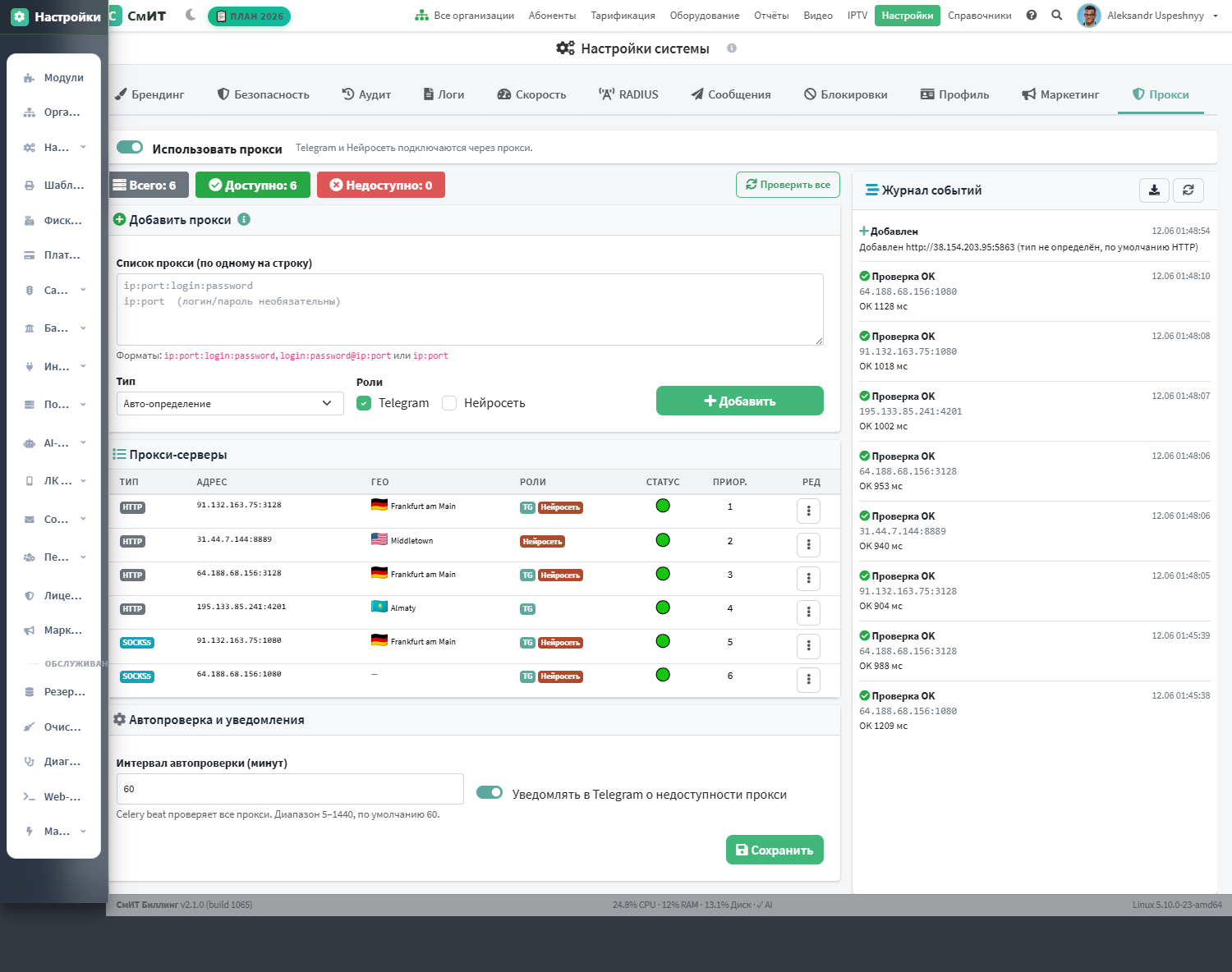The height and width of the screenshot is (972, 1232).
Task: Click the Модули sidebar icon
Action: [29, 78]
